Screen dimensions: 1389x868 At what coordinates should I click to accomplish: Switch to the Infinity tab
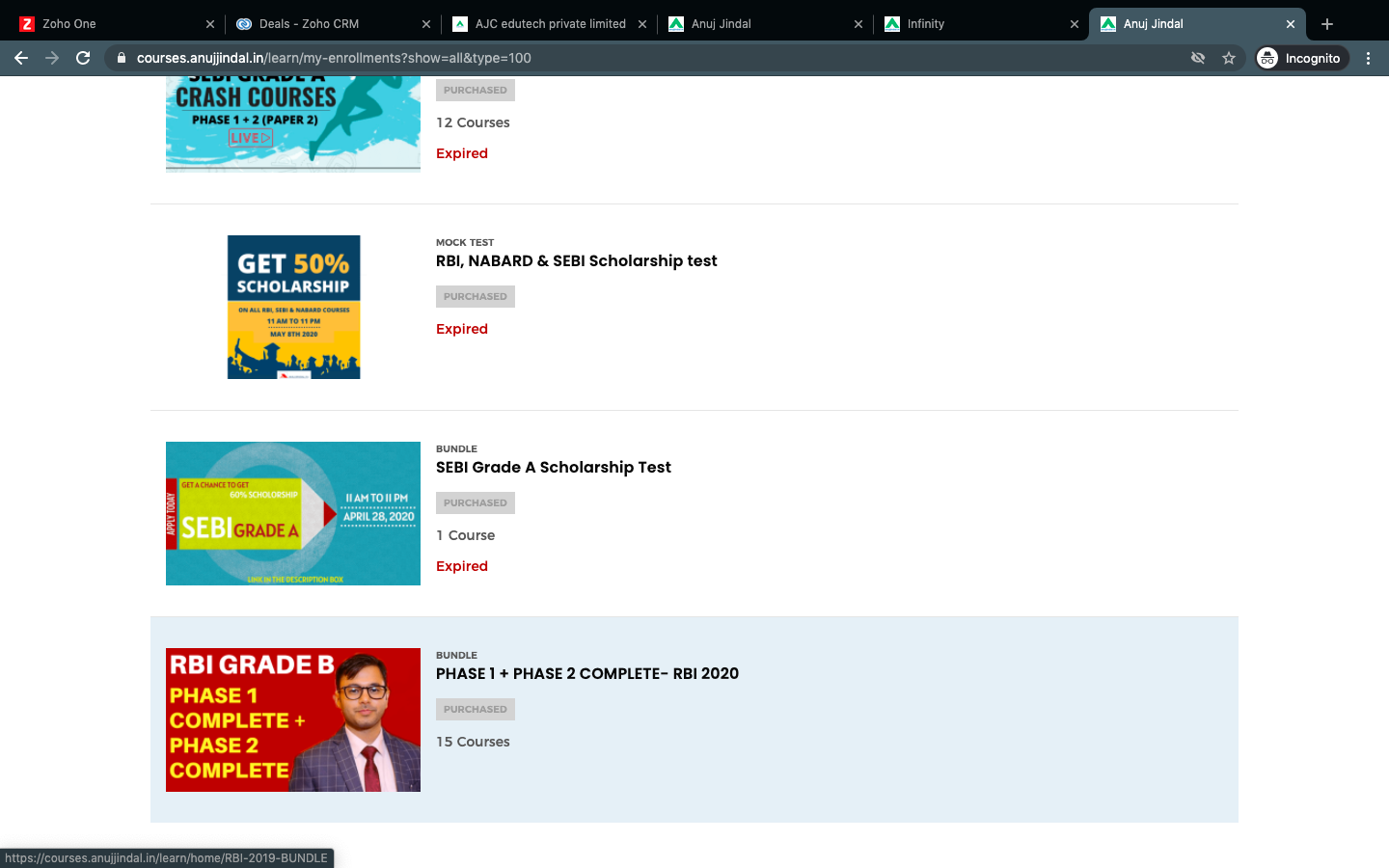coord(981,24)
